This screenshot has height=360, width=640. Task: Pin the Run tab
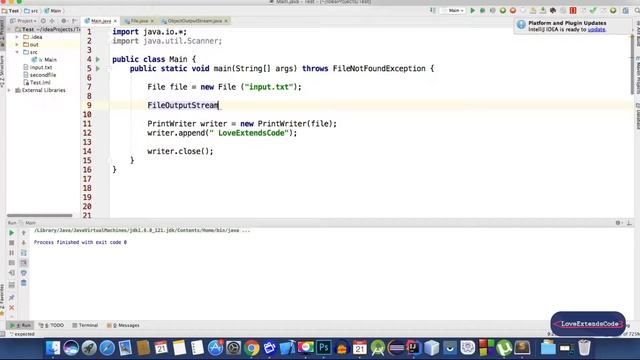[11, 298]
